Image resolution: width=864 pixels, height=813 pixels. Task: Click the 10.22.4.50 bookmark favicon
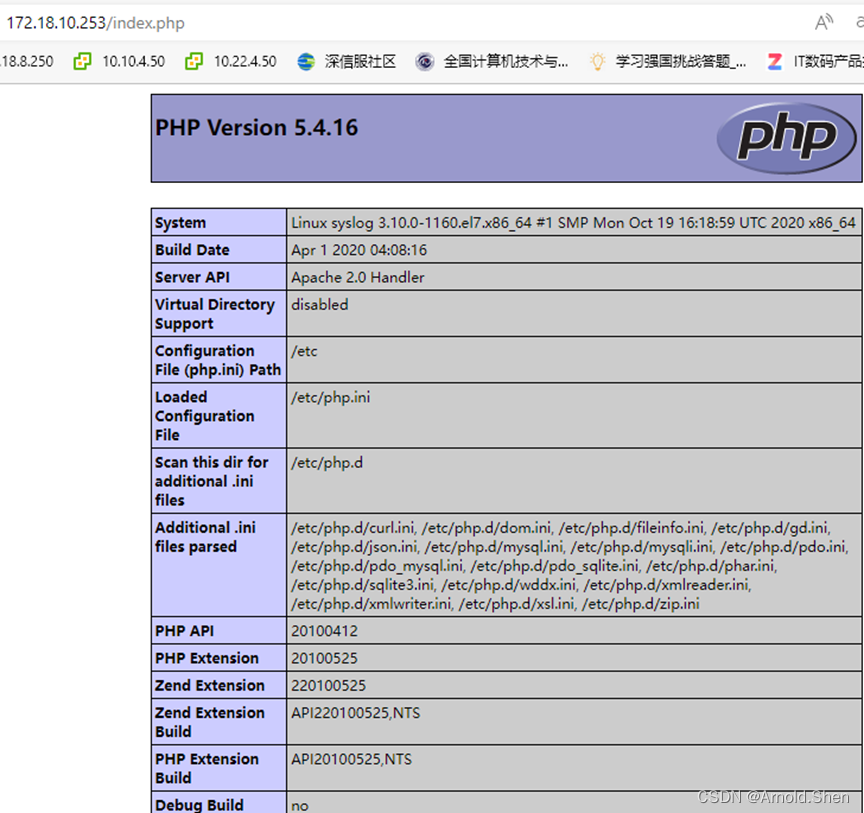point(194,61)
